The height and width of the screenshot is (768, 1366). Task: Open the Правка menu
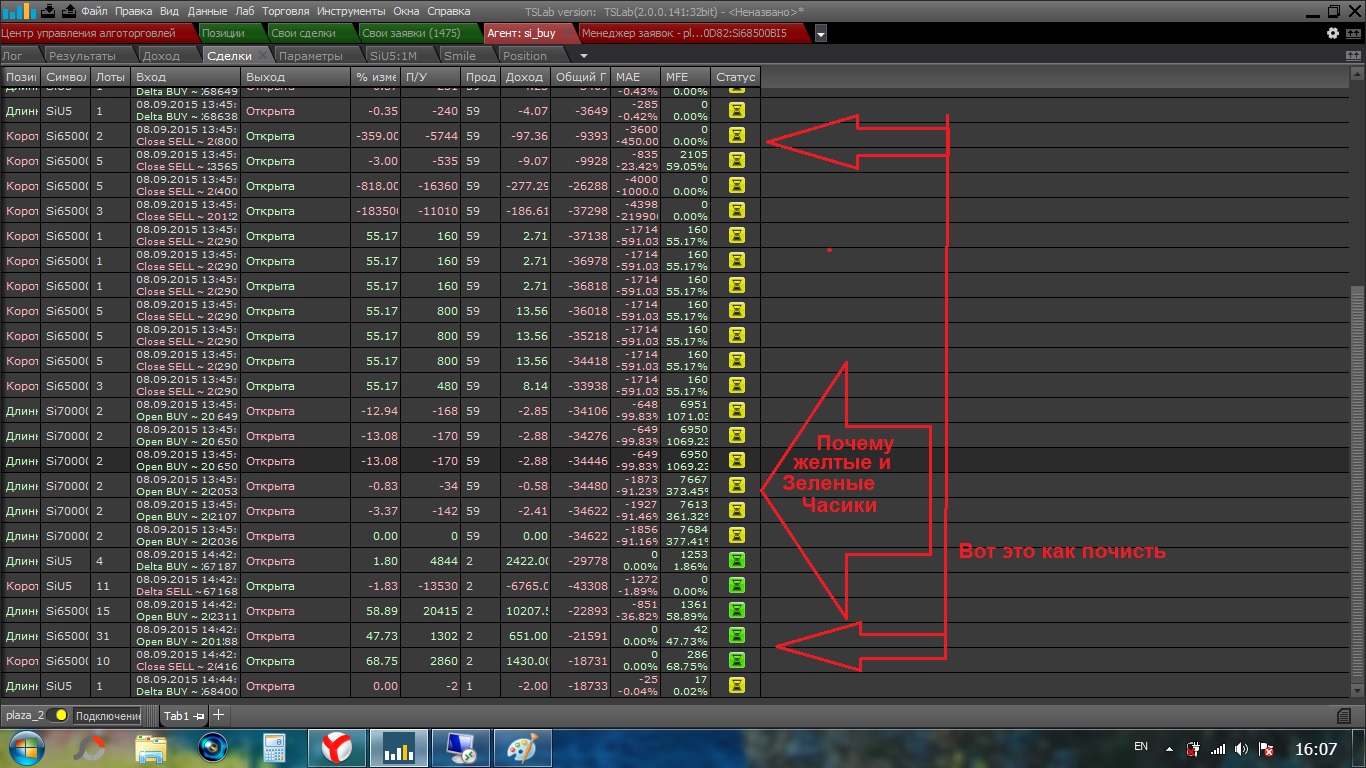click(134, 11)
